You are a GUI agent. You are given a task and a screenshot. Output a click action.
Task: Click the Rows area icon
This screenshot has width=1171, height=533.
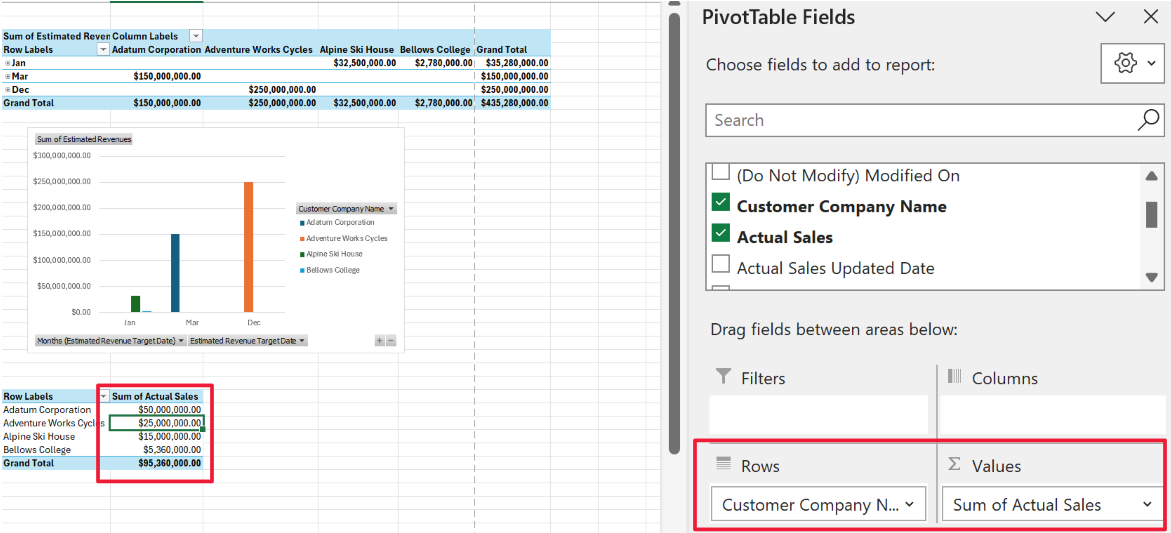(722, 464)
